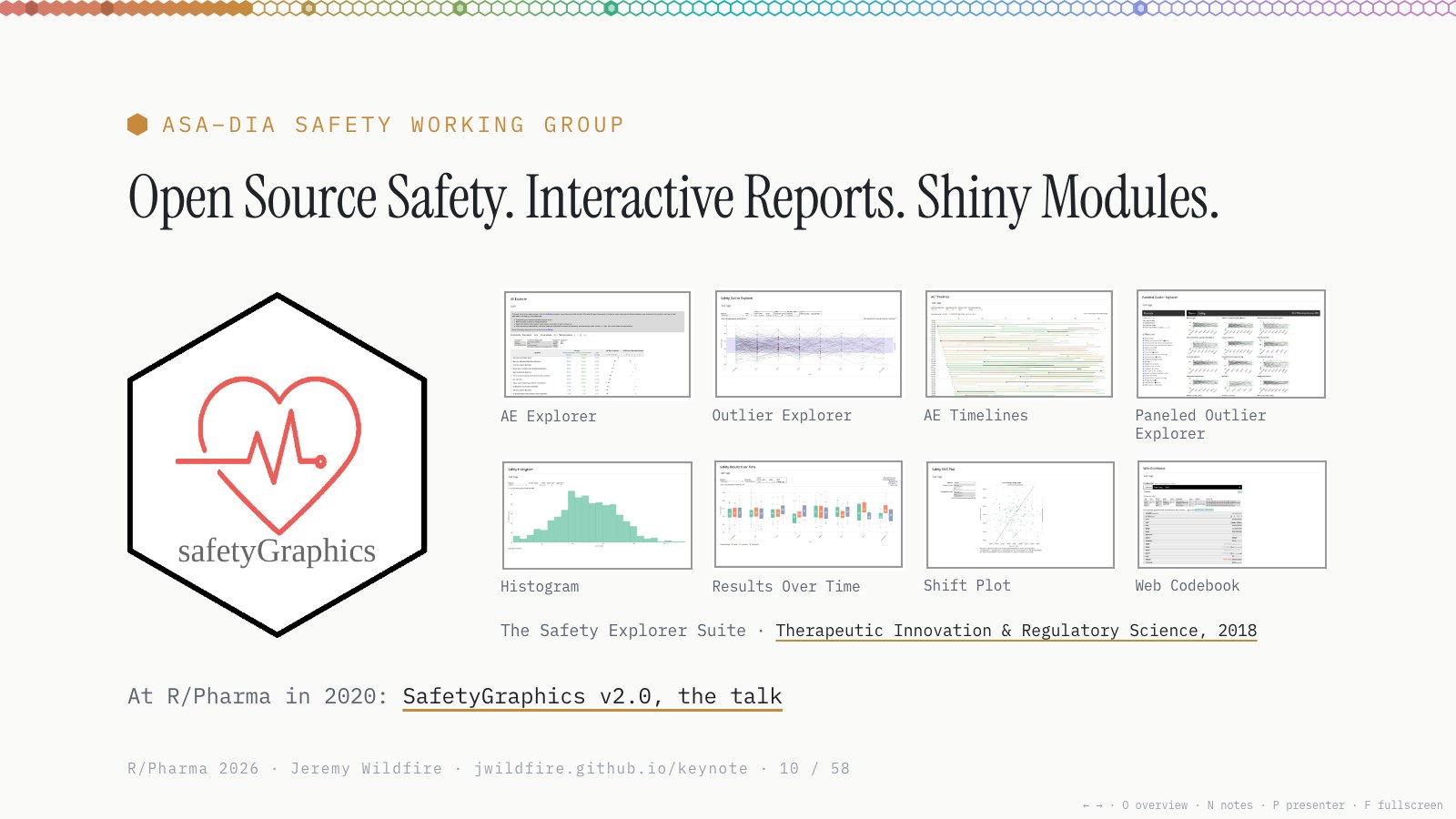The width and height of the screenshot is (1456, 819).
Task: Click the 'N notes' shortcut hint
Action: (x=1230, y=805)
